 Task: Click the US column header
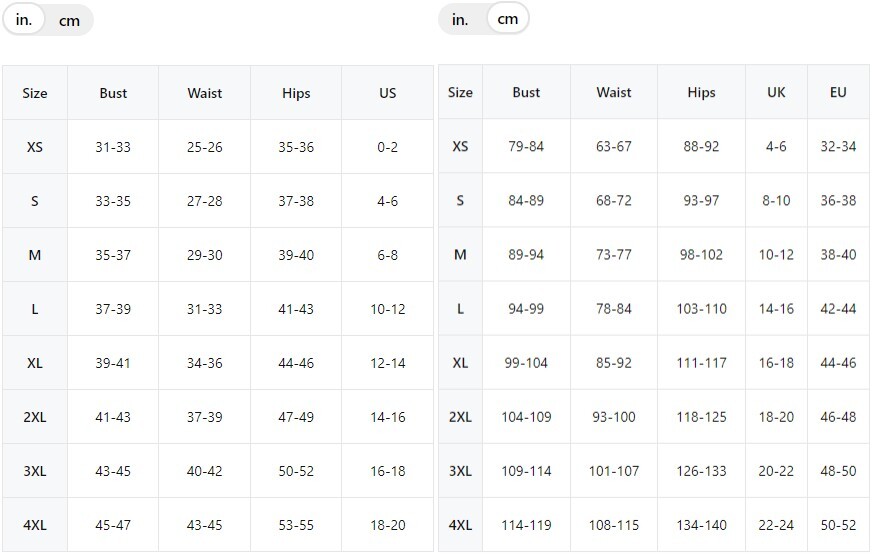[x=388, y=93]
